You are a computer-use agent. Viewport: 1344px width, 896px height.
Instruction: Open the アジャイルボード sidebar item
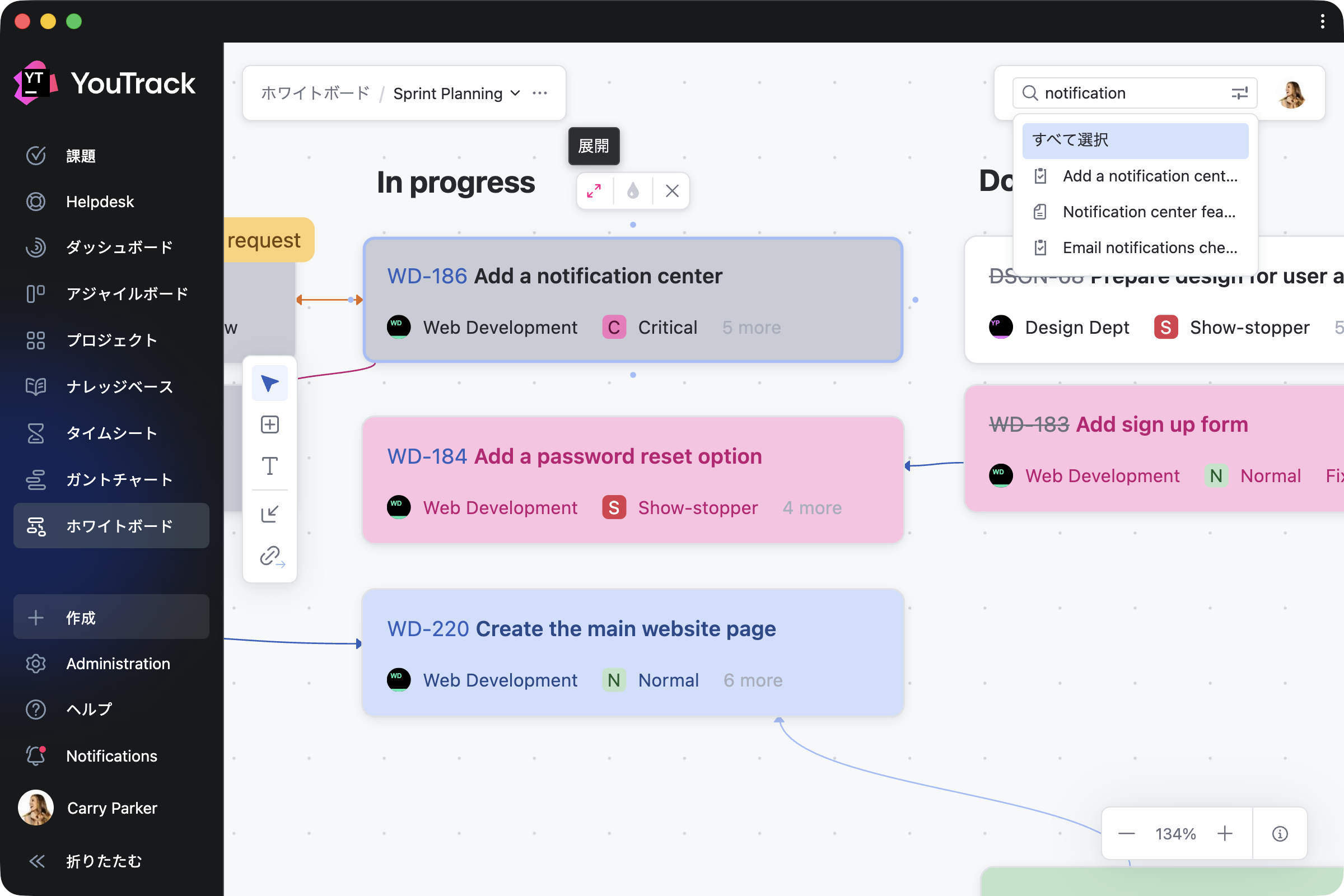(127, 293)
